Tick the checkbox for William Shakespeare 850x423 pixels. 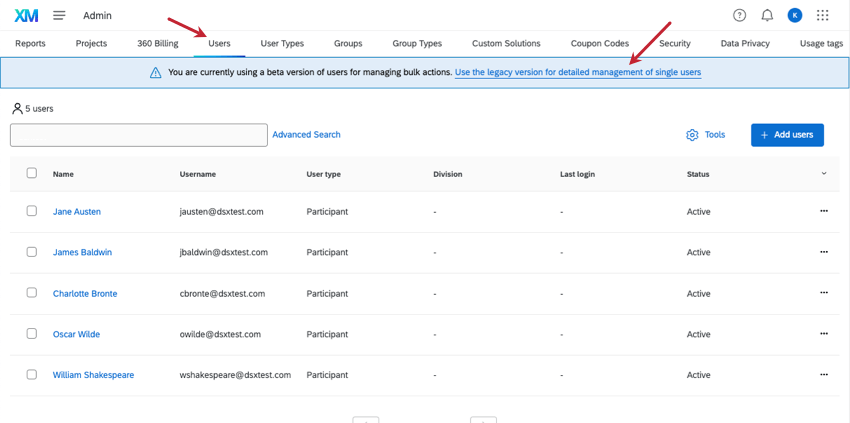[31, 375]
